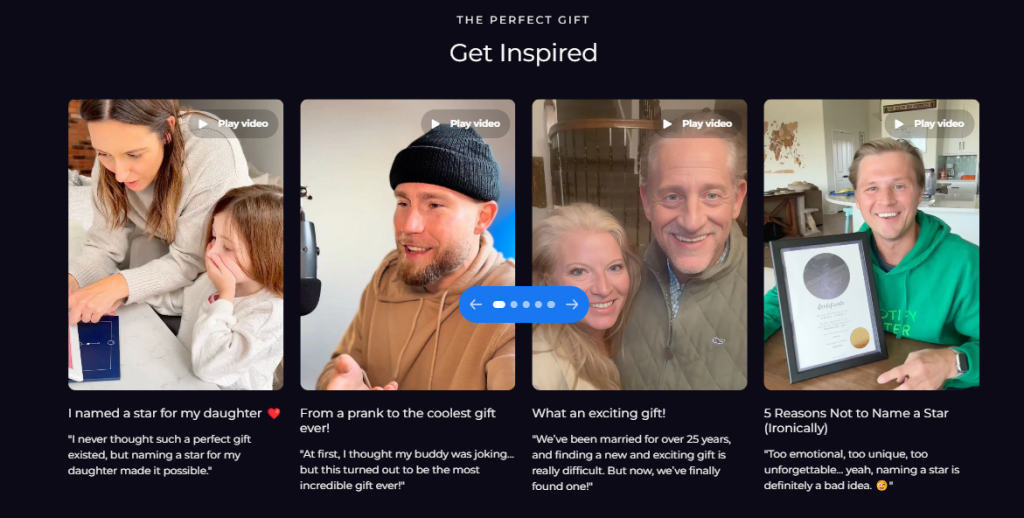This screenshot has height=518, width=1024.
Task: Select the fifth carousel pagination dot
Action: pos(551,304)
